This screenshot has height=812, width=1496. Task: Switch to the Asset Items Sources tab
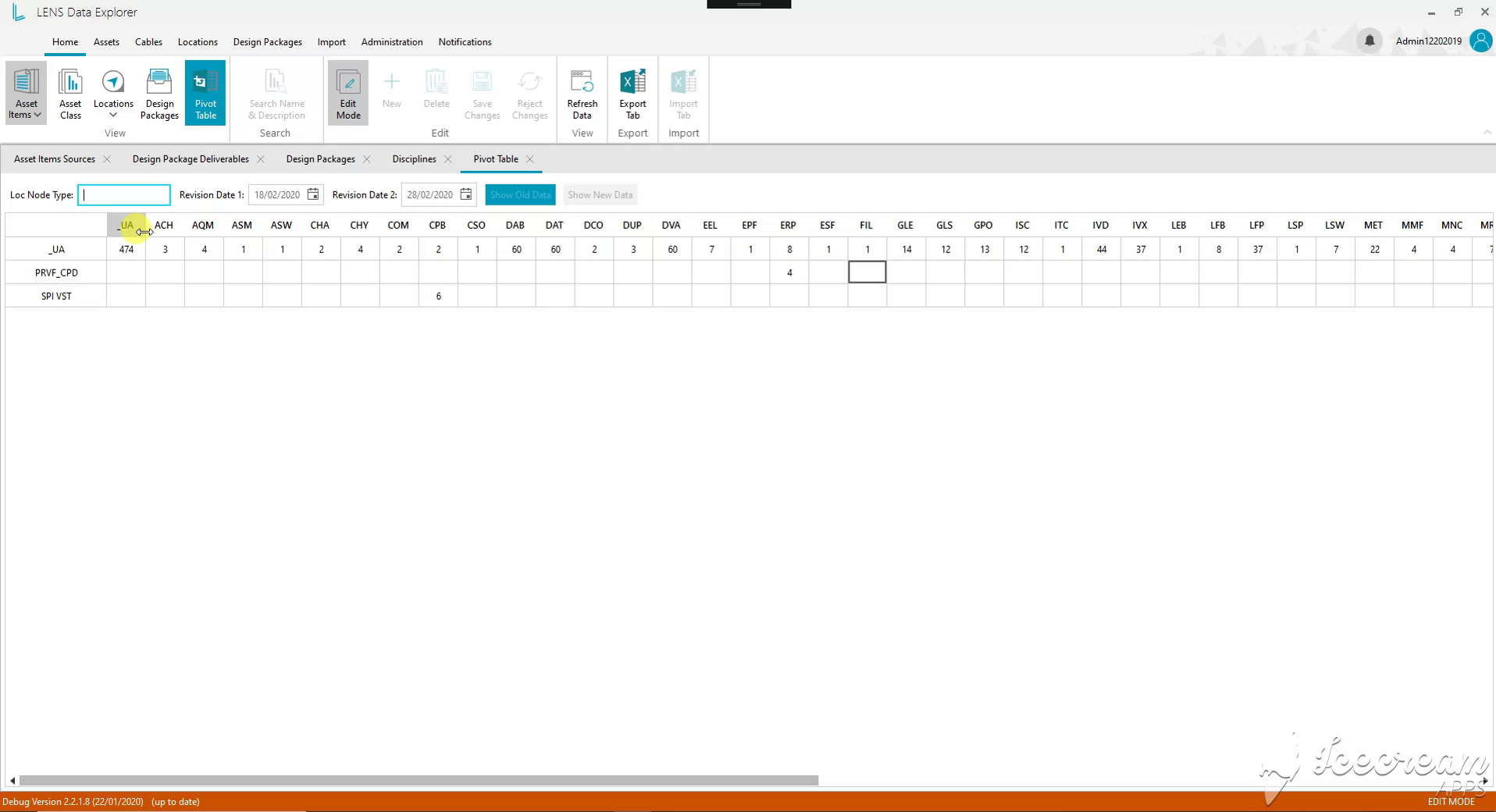(x=55, y=159)
